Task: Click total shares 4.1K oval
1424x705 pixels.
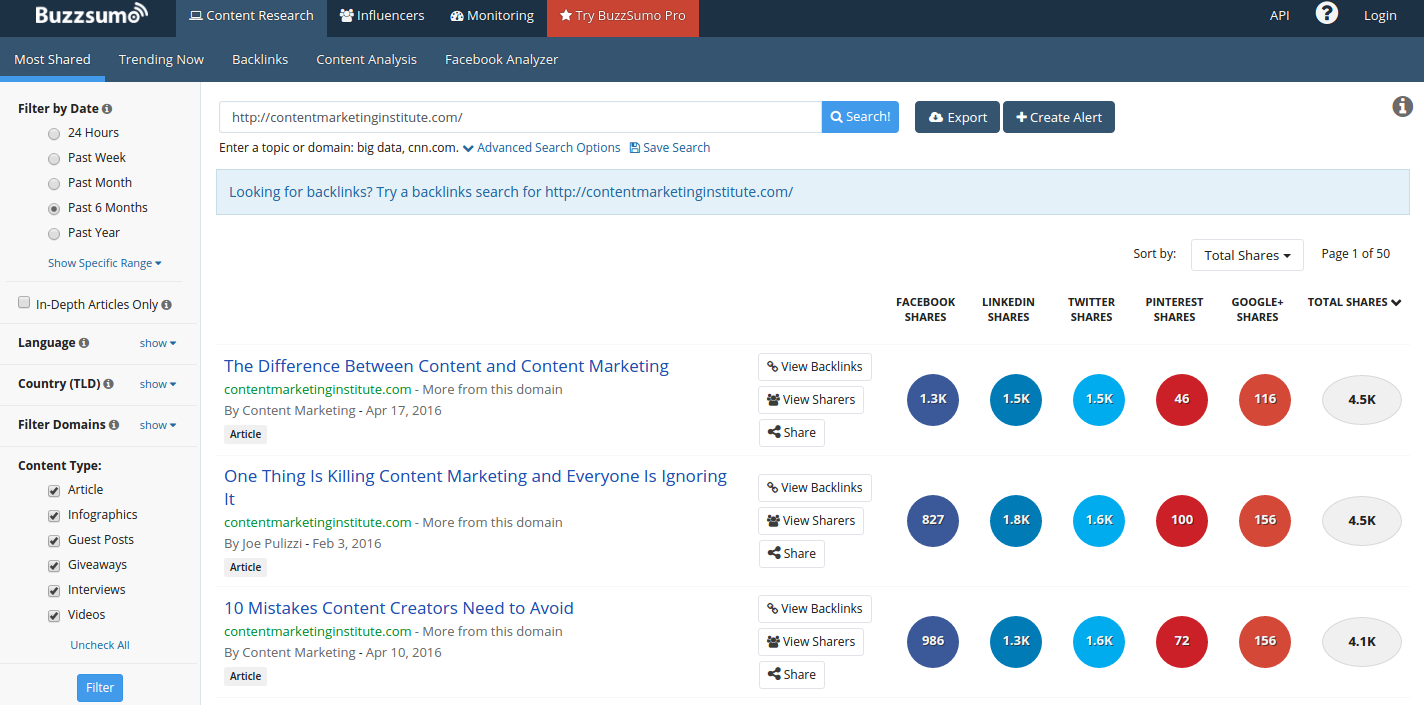Action: [1362, 641]
